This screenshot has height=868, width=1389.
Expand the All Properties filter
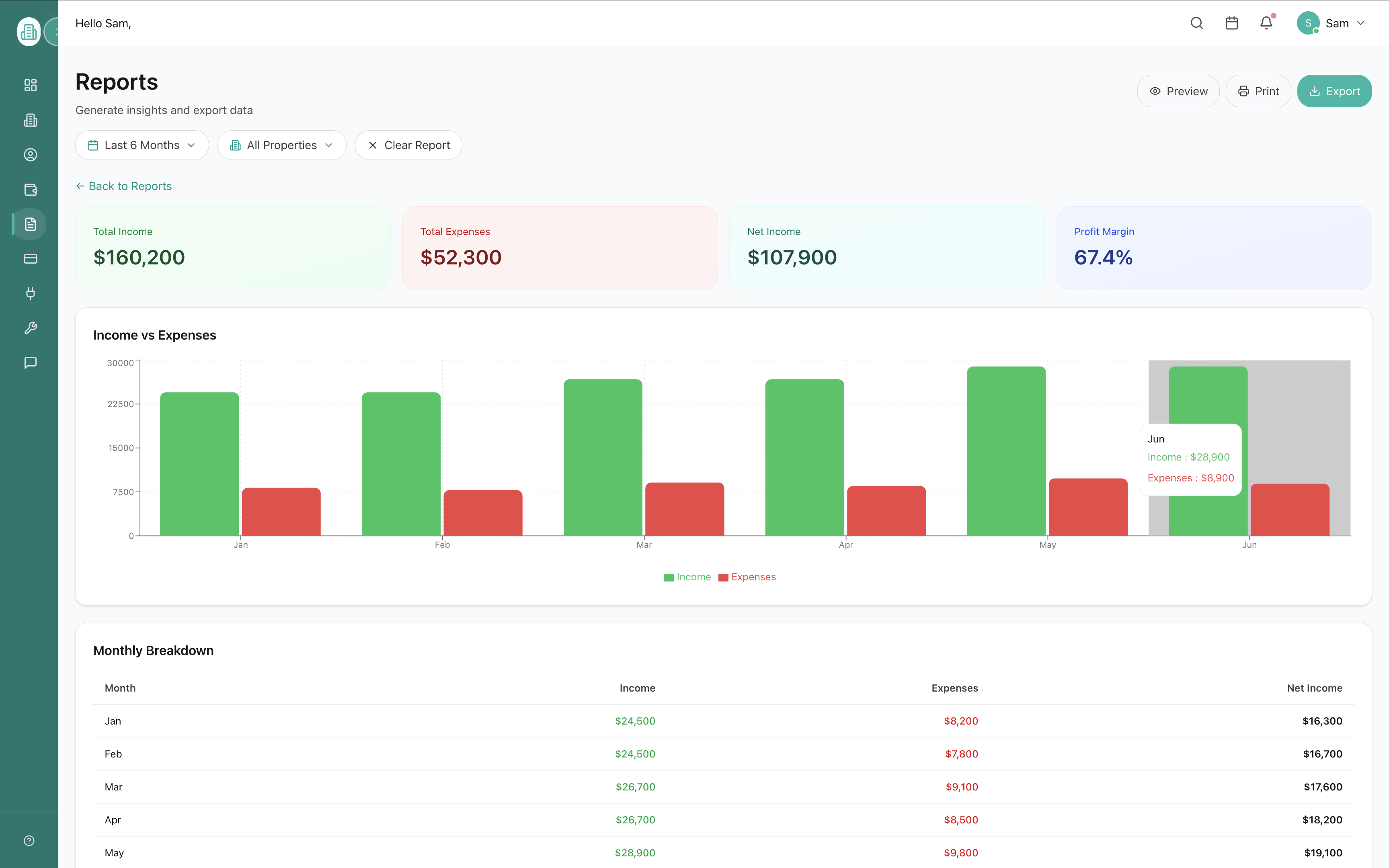coord(281,145)
